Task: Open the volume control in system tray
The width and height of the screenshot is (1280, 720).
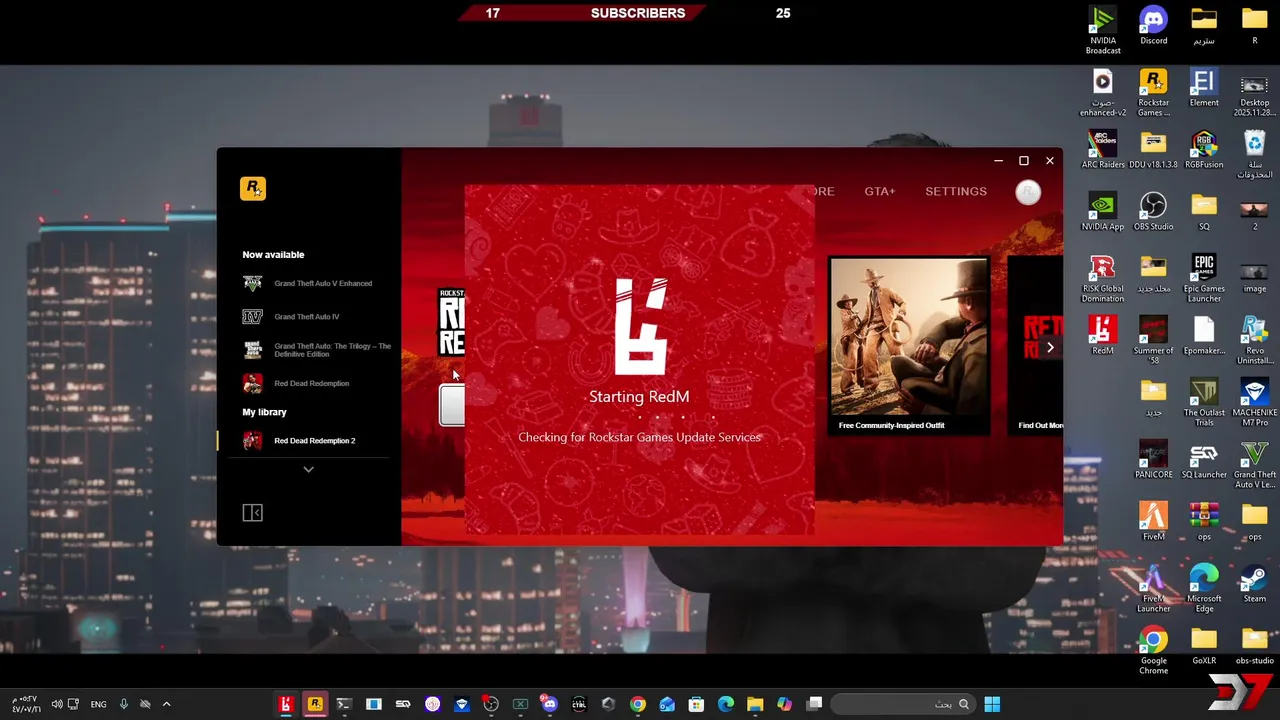Action: (57, 704)
